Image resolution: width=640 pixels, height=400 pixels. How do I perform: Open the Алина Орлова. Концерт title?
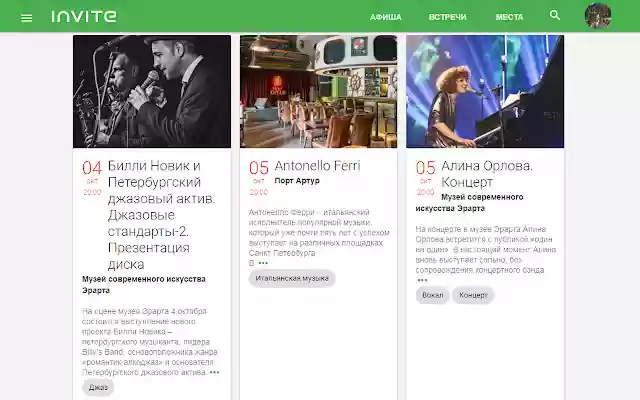(487, 174)
